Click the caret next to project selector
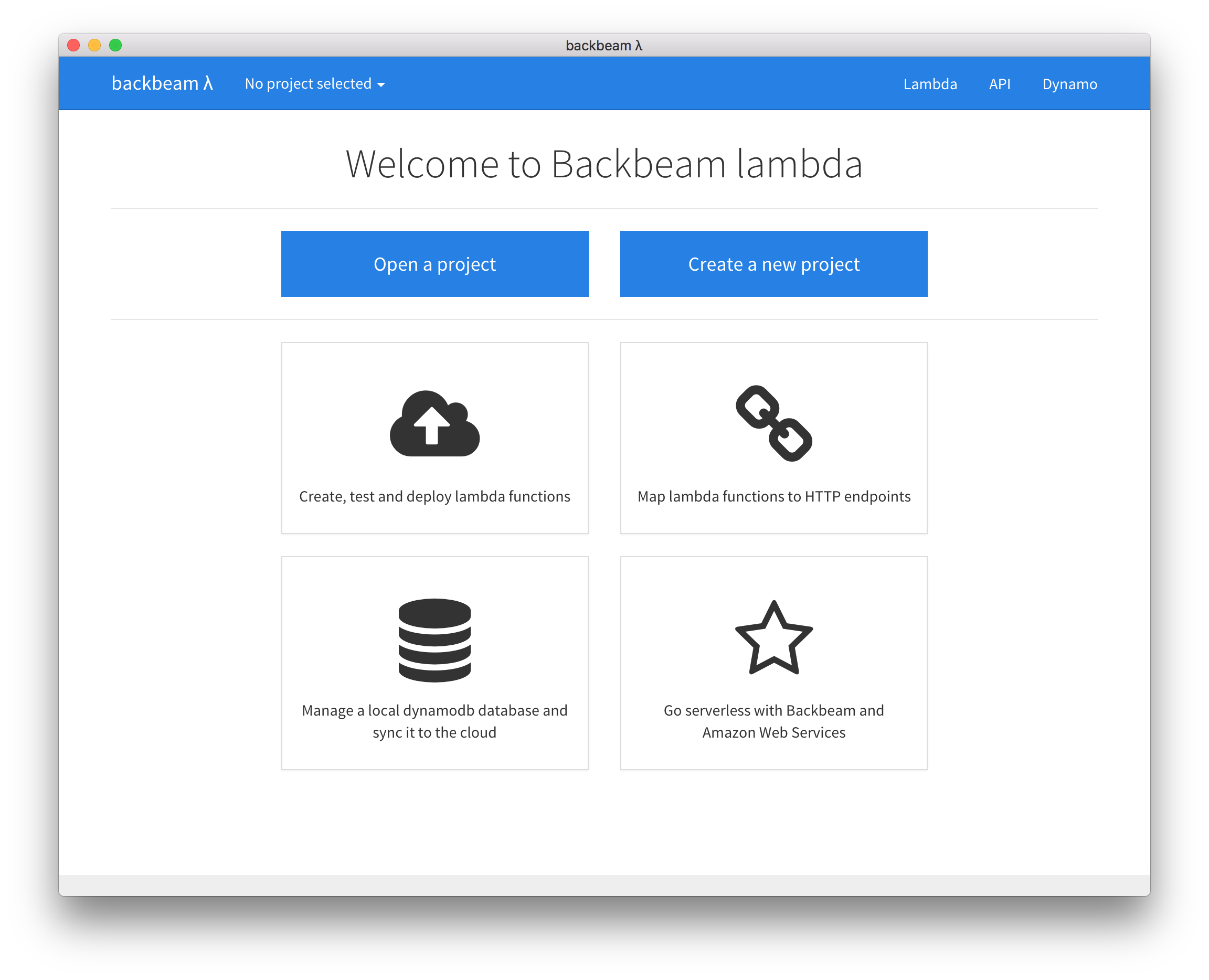This screenshot has width=1209, height=980. point(381,84)
